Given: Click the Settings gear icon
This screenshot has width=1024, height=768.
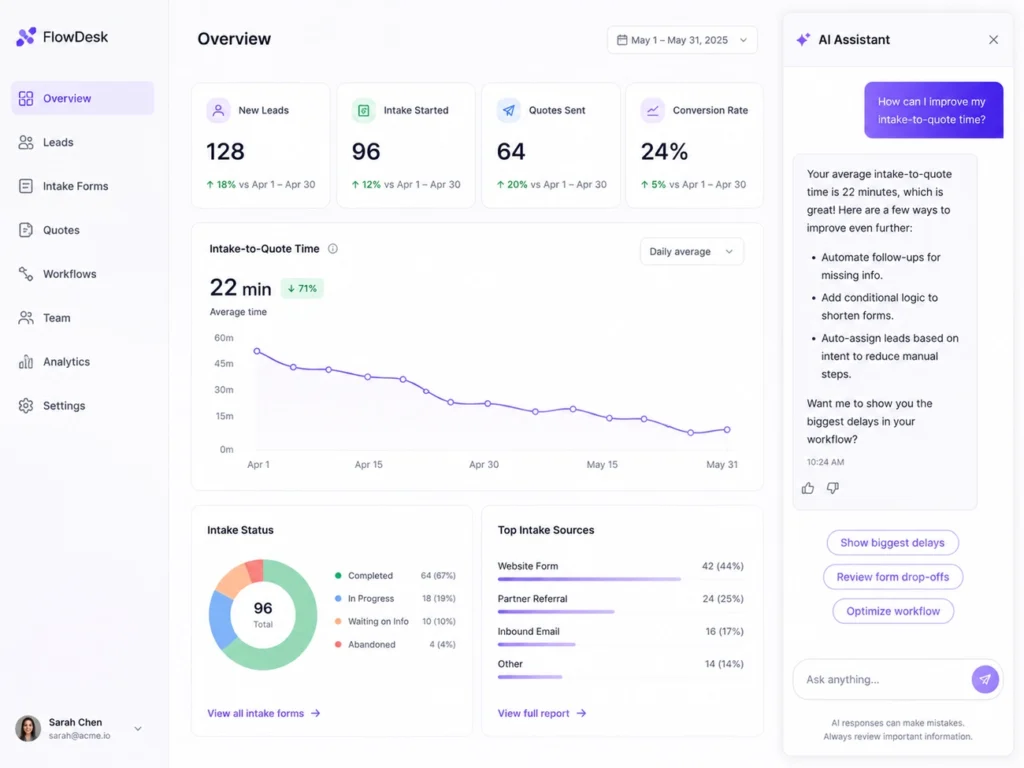Looking at the screenshot, I should pos(26,406).
